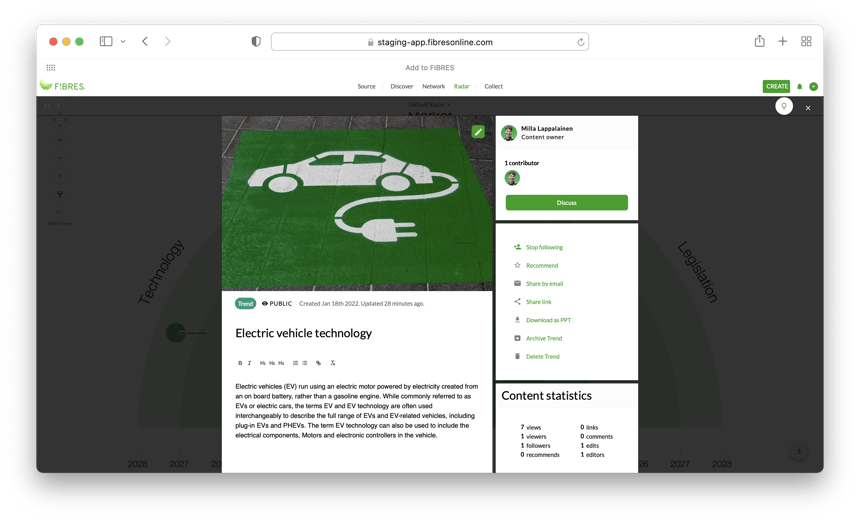The image size is (860, 521).
Task: Click the Safari share icon
Action: tap(759, 41)
